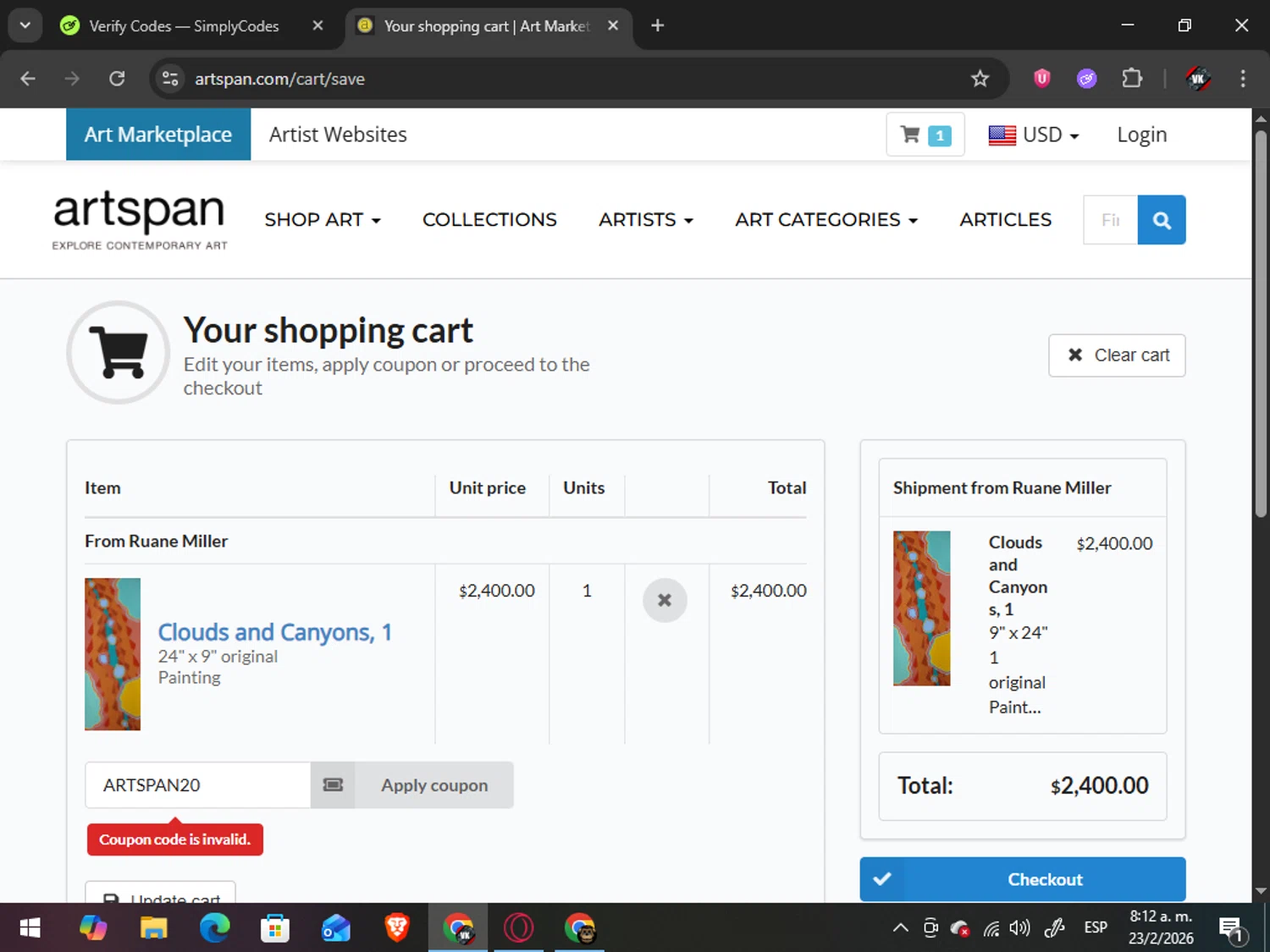The image size is (1270, 952).
Task: Click the Login link
Action: [x=1141, y=135]
